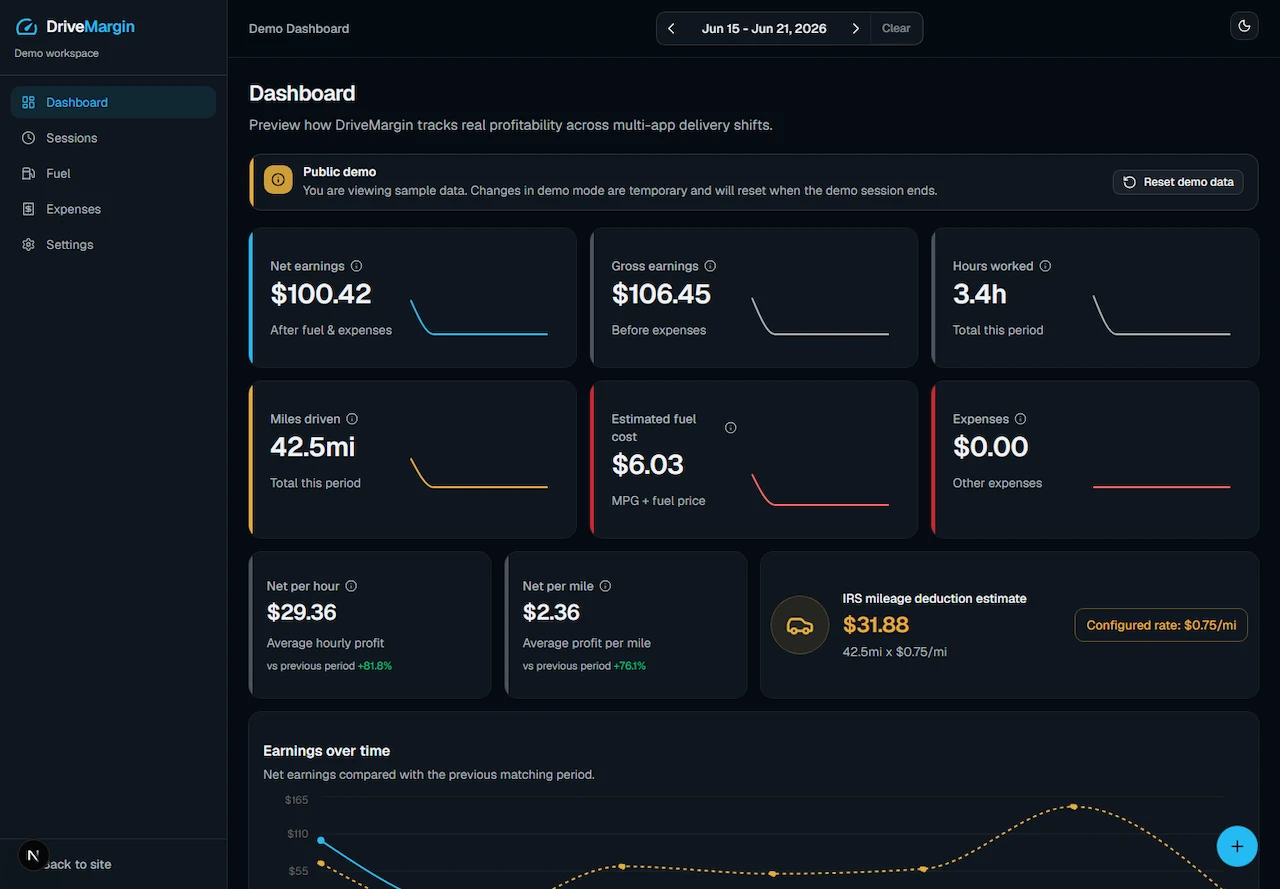Click the $2.36 net per mile value
Screen dimensions: 1280x889
[x=551, y=612]
